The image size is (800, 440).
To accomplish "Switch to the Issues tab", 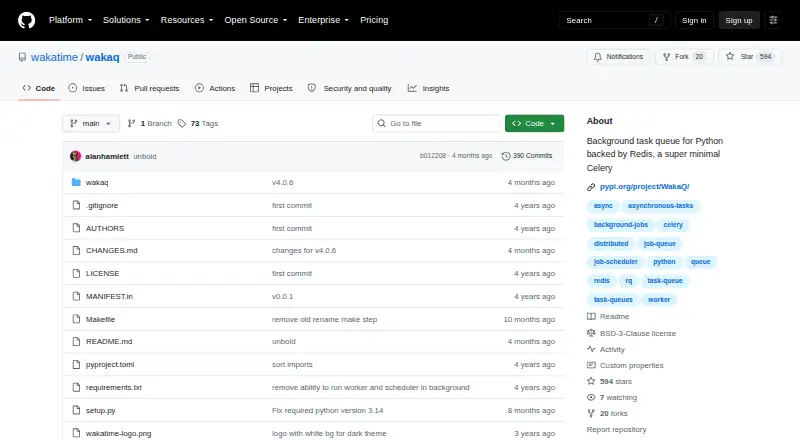I will [x=87, y=88].
